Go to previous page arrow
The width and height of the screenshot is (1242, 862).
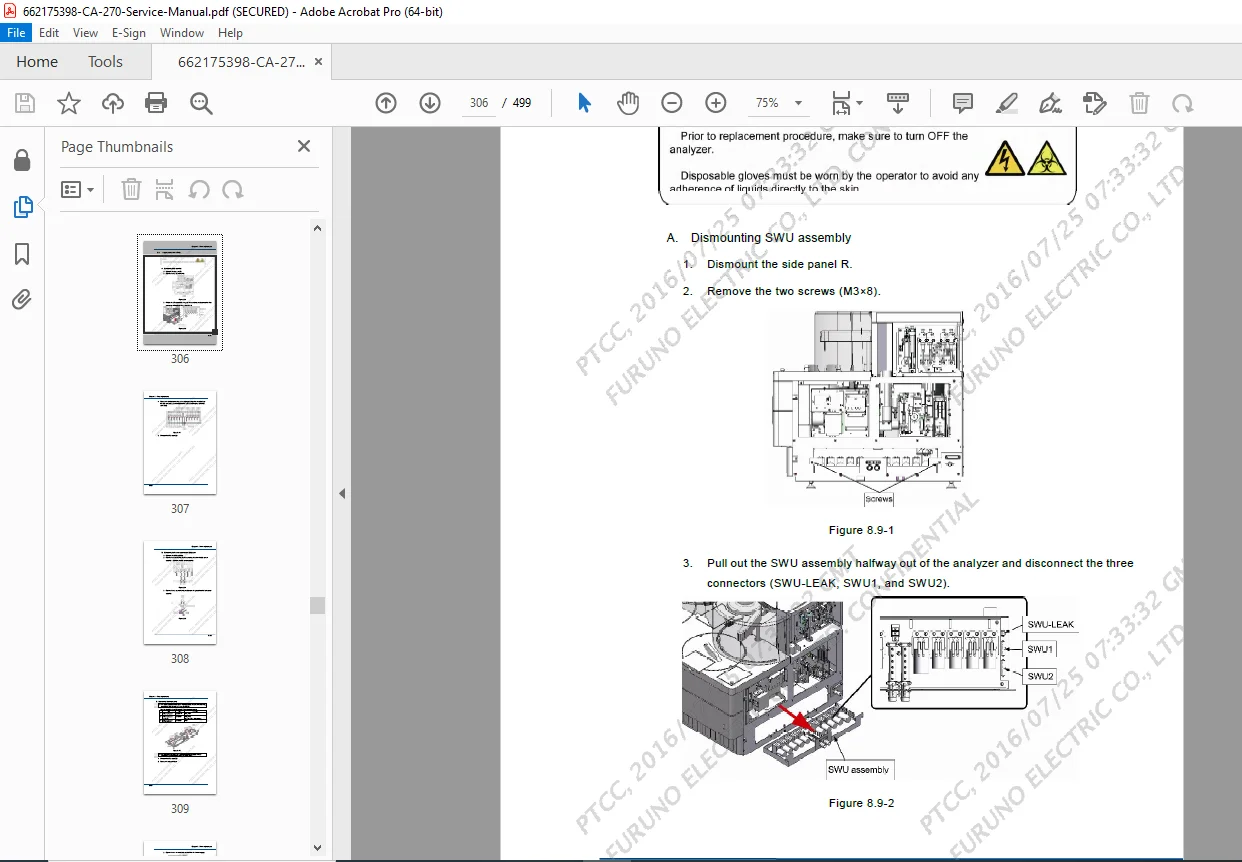click(386, 103)
